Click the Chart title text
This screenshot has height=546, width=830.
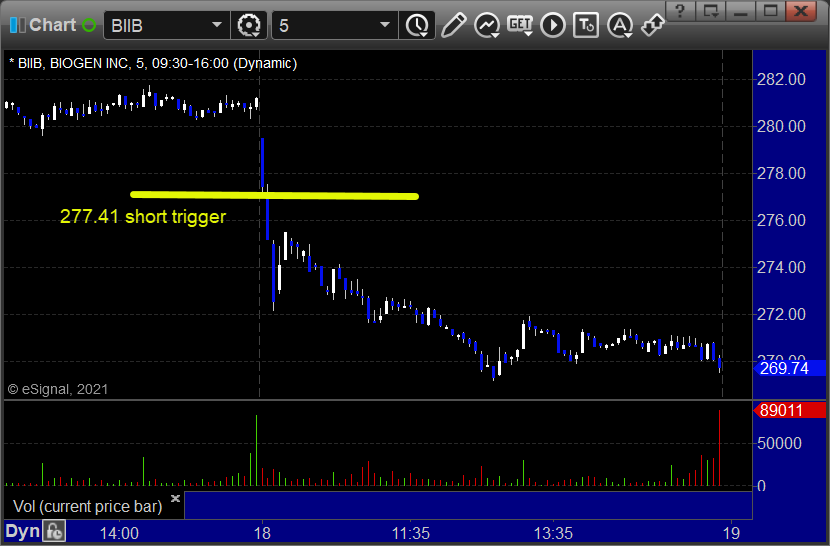click(x=52, y=25)
